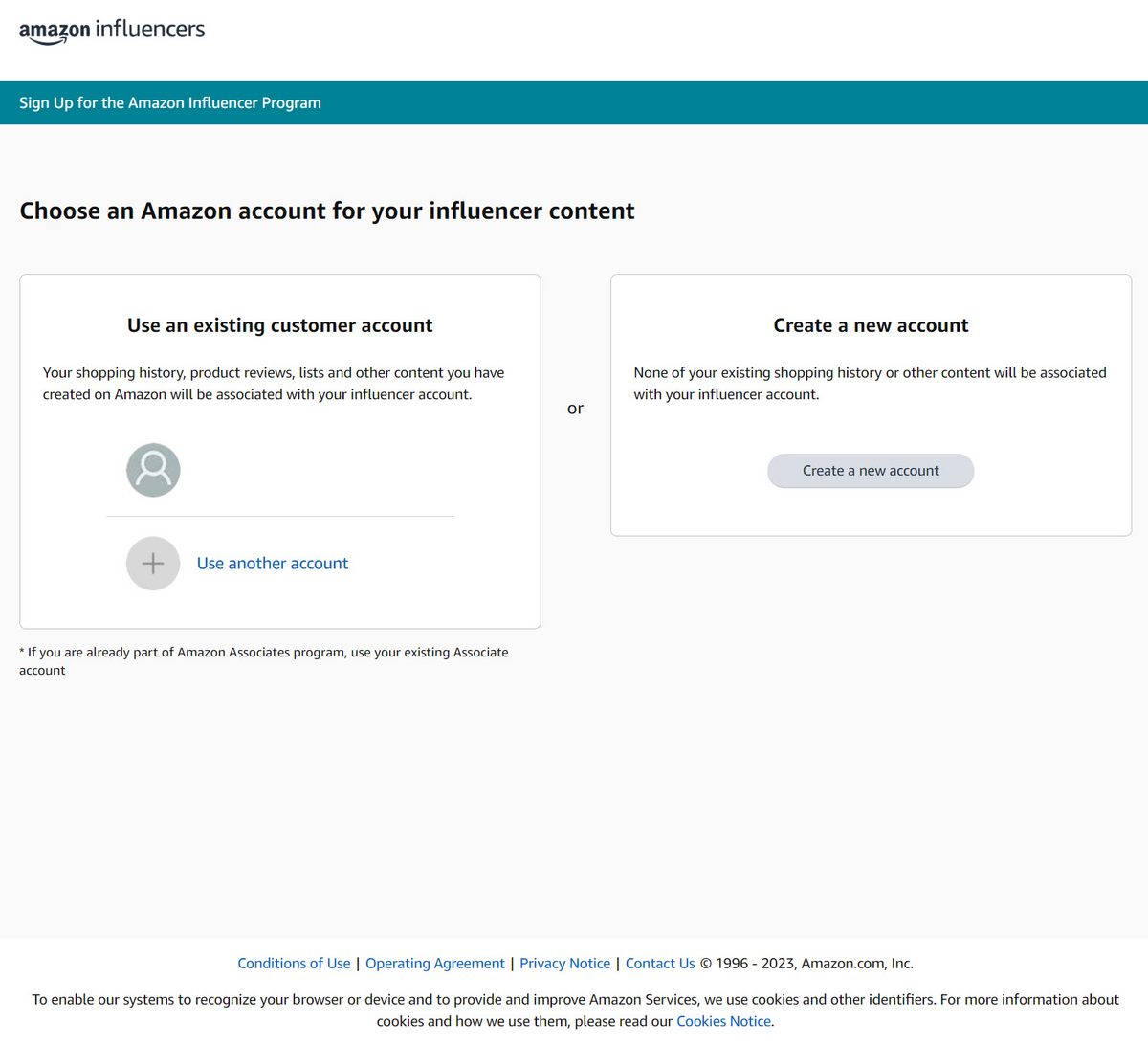Click the teal "Sign Up" program banner

pos(170,103)
